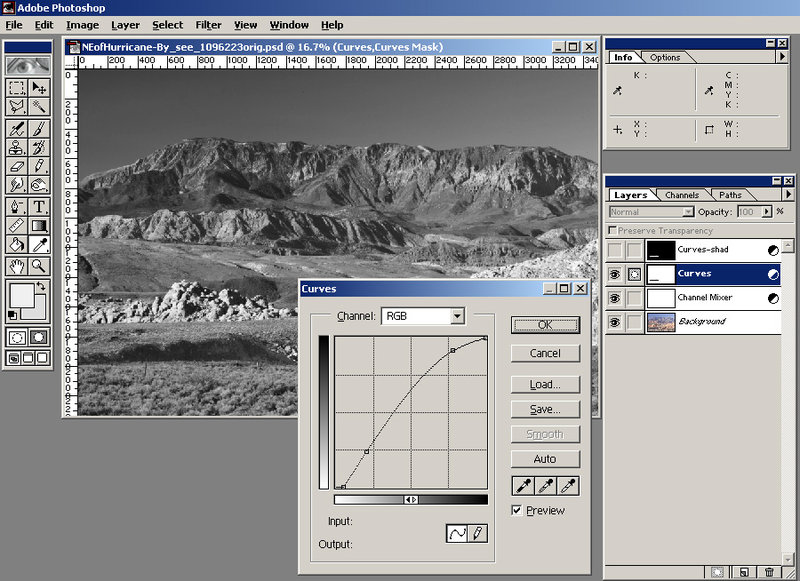The image size is (800, 581).
Task: Select the Eraser tool
Action: pos(17,166)
